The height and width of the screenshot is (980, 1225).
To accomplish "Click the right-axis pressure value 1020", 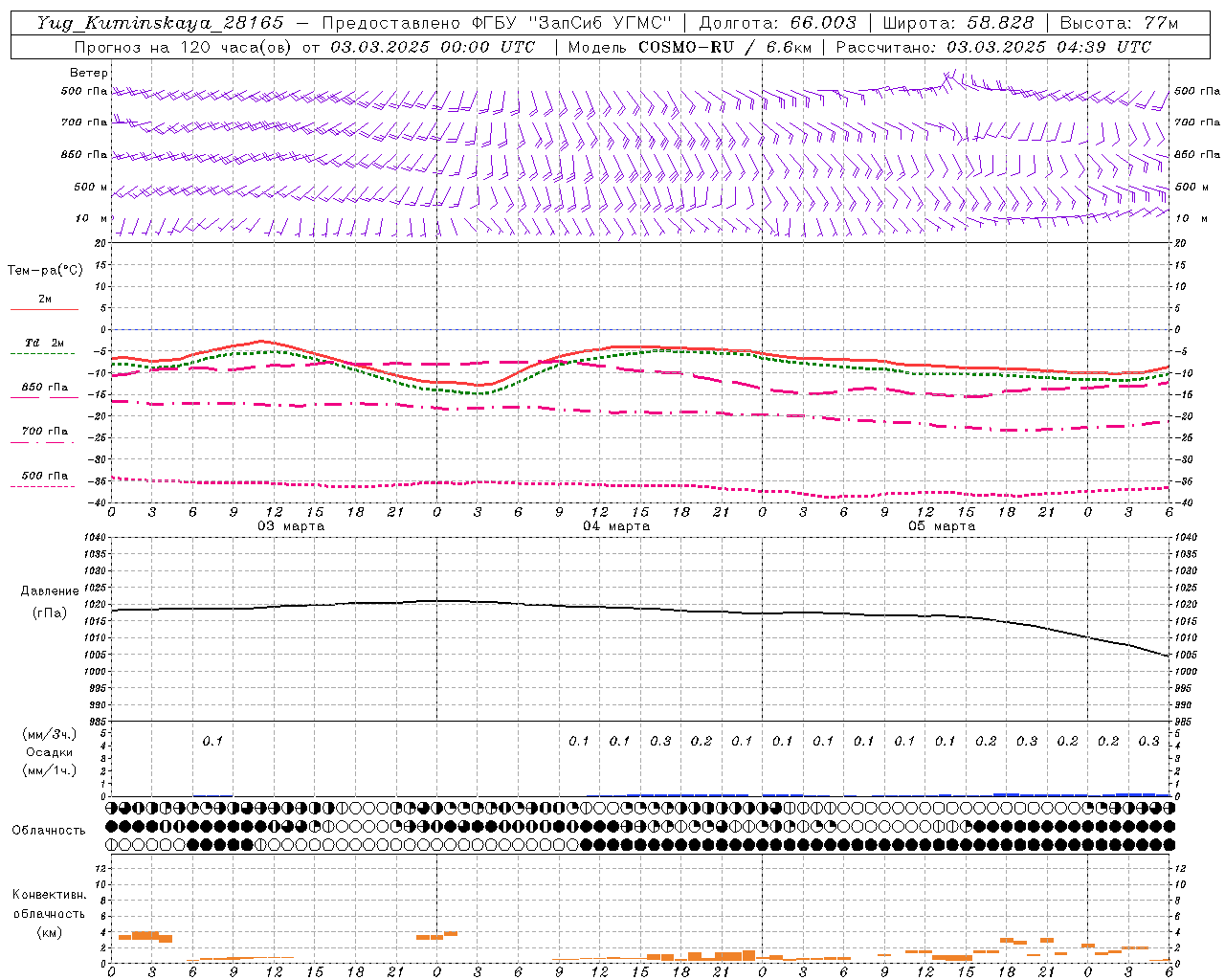I will pos(1185,605).
